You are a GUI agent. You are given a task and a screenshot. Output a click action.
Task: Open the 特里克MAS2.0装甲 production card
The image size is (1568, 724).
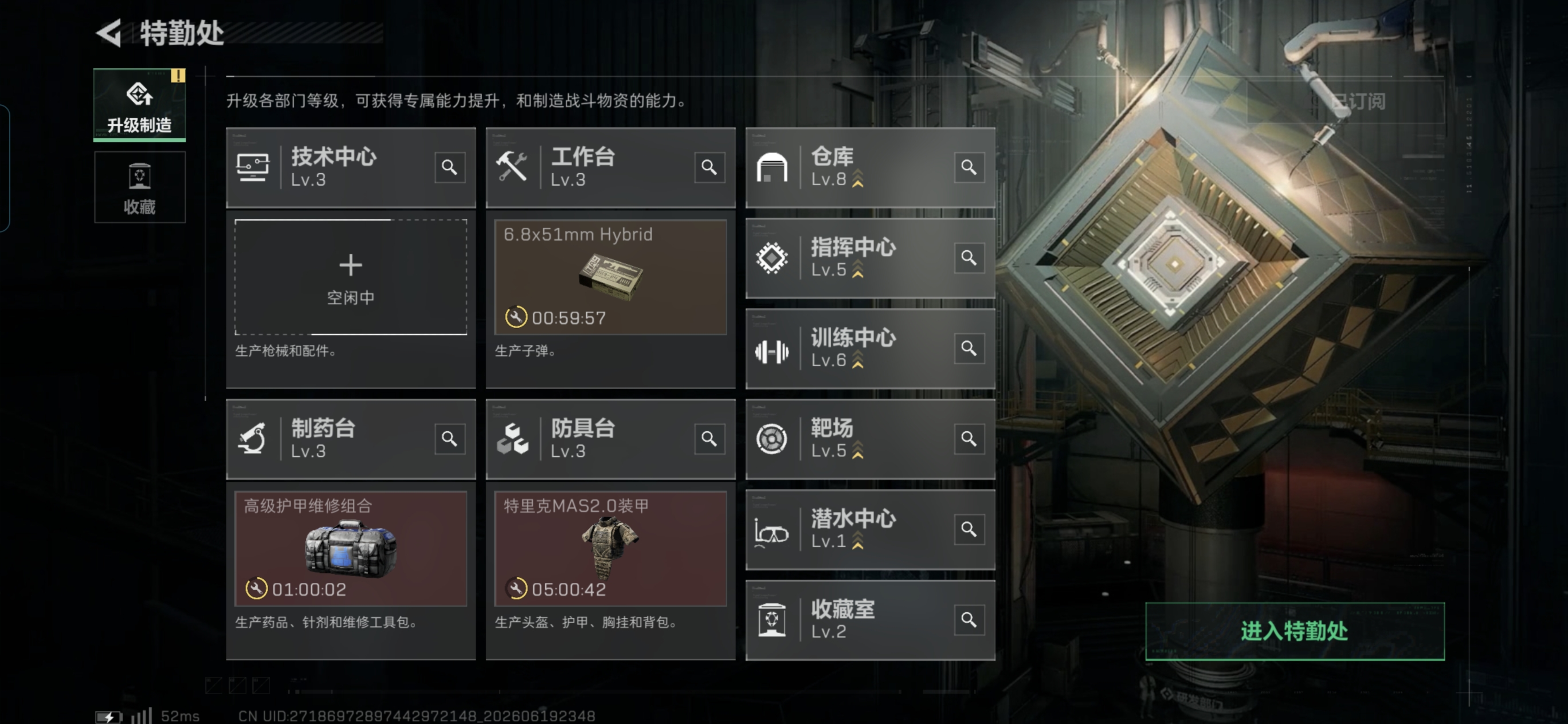click(x=610, y=548)
